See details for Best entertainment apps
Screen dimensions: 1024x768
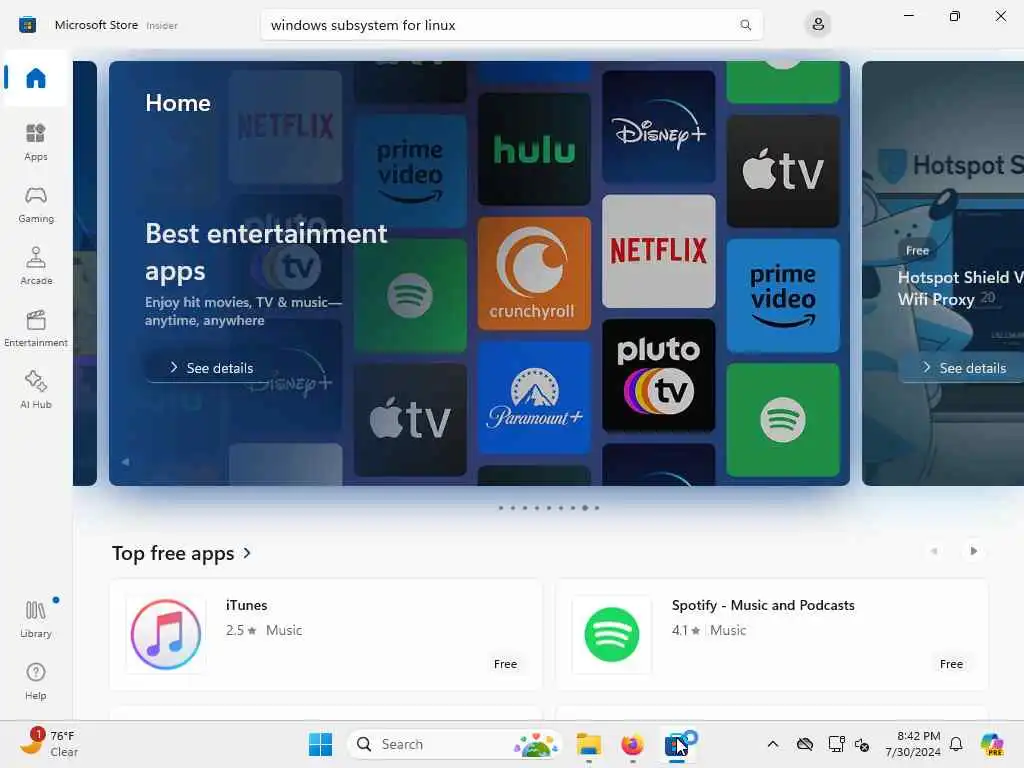[212, 368]
